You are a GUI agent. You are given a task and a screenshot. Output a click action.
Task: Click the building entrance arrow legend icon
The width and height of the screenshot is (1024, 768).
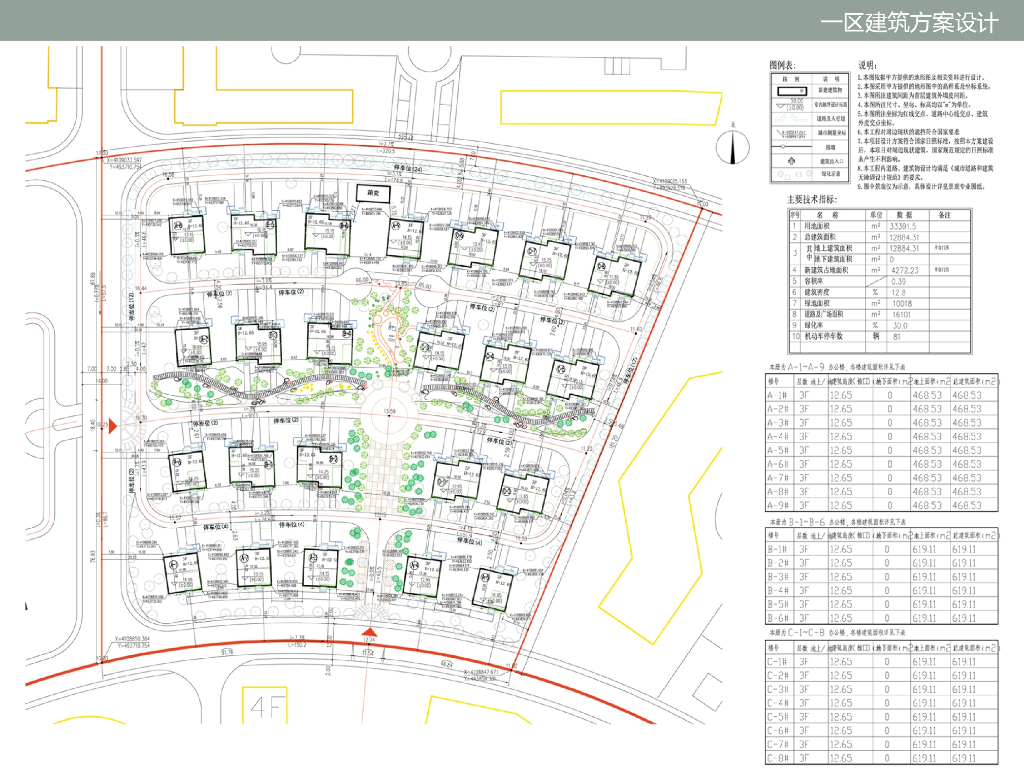792,160
